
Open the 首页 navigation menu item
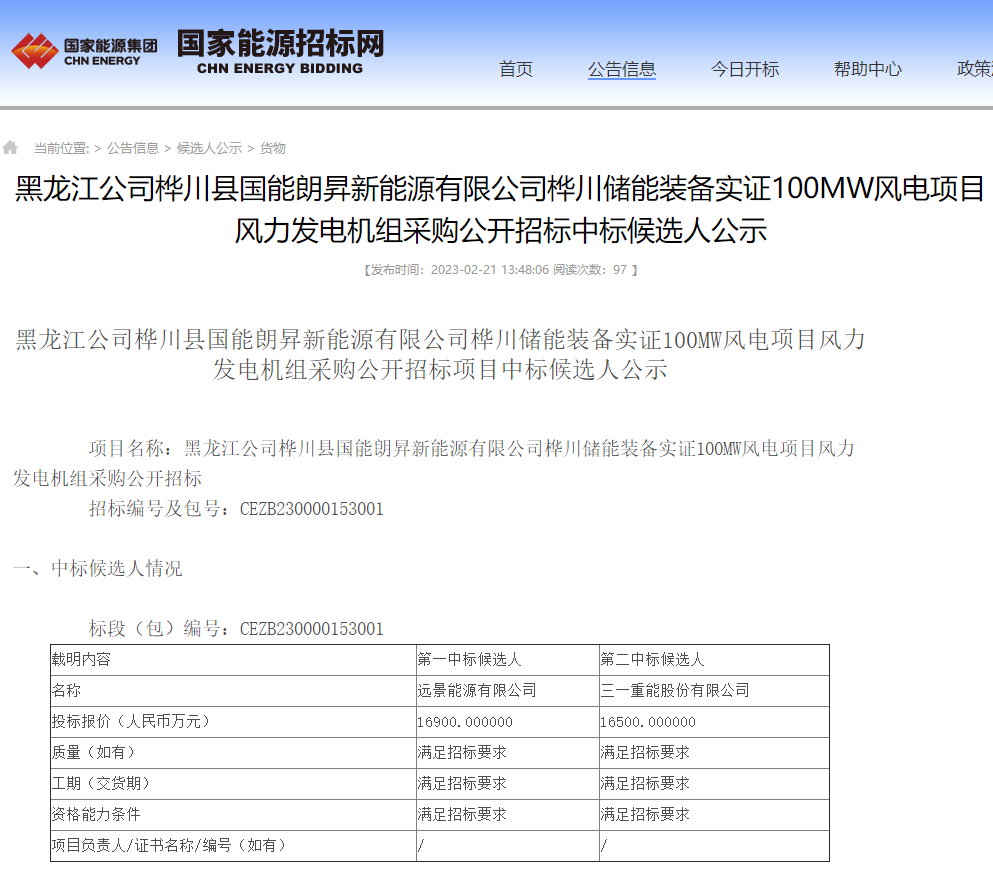516,69
